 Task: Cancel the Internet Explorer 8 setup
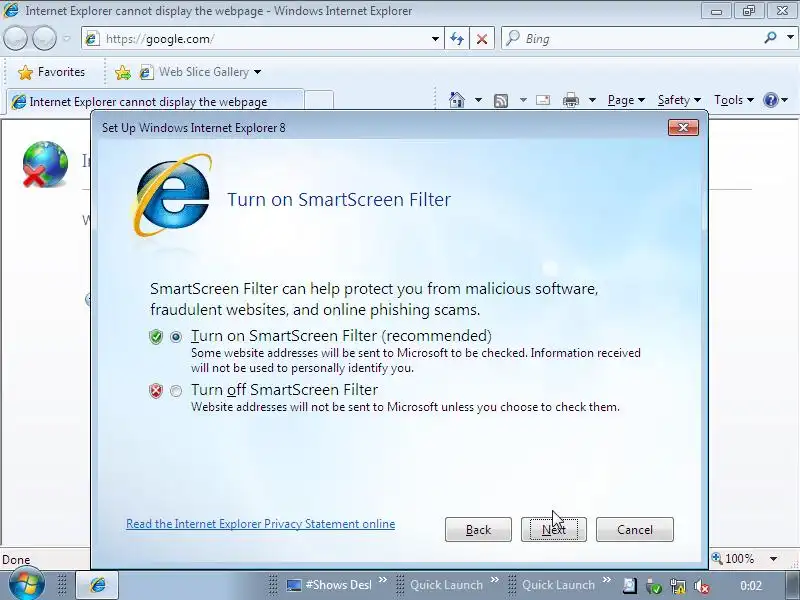coord(635,530)
